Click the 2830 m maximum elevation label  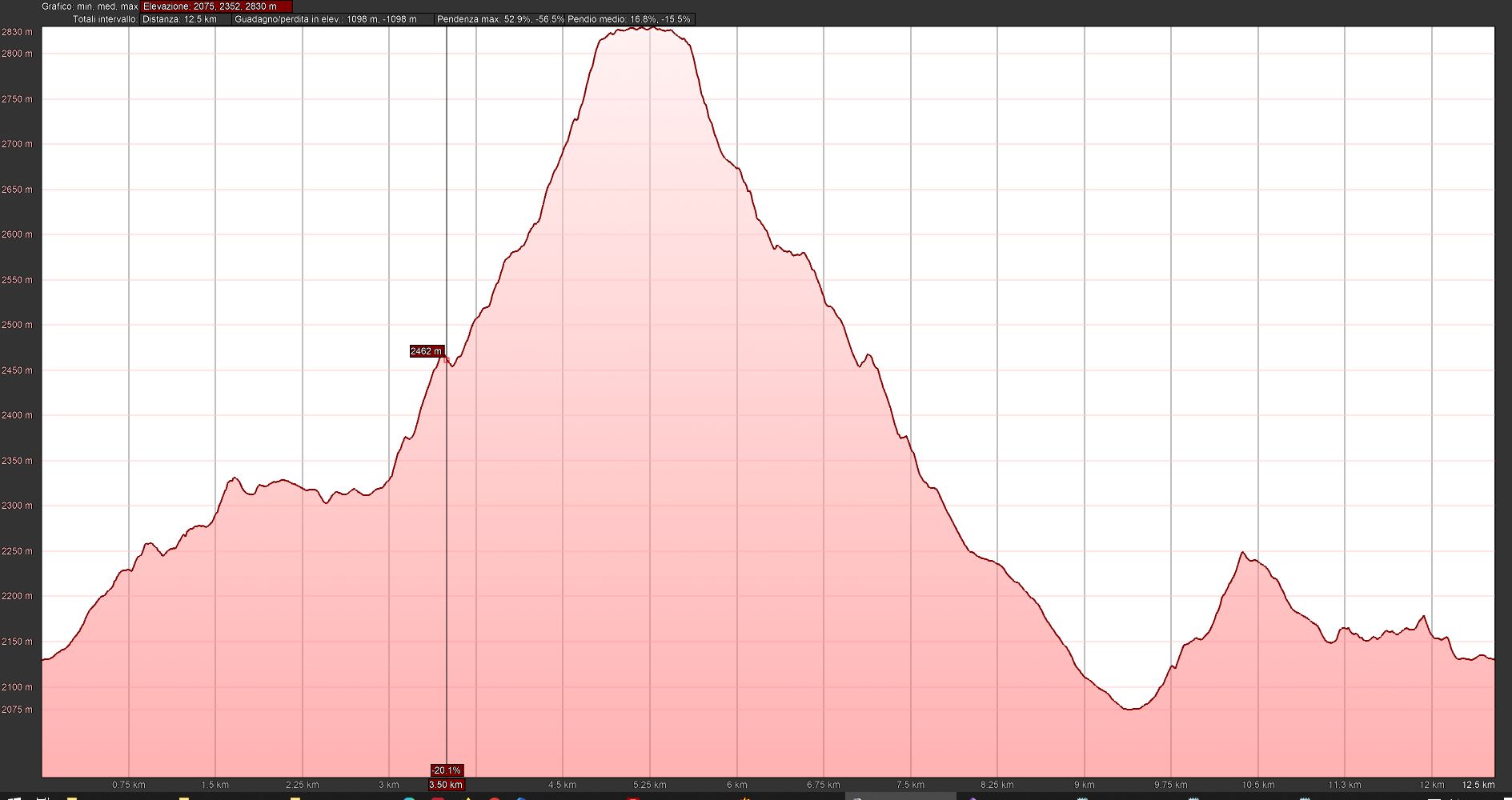coord(17,32)
